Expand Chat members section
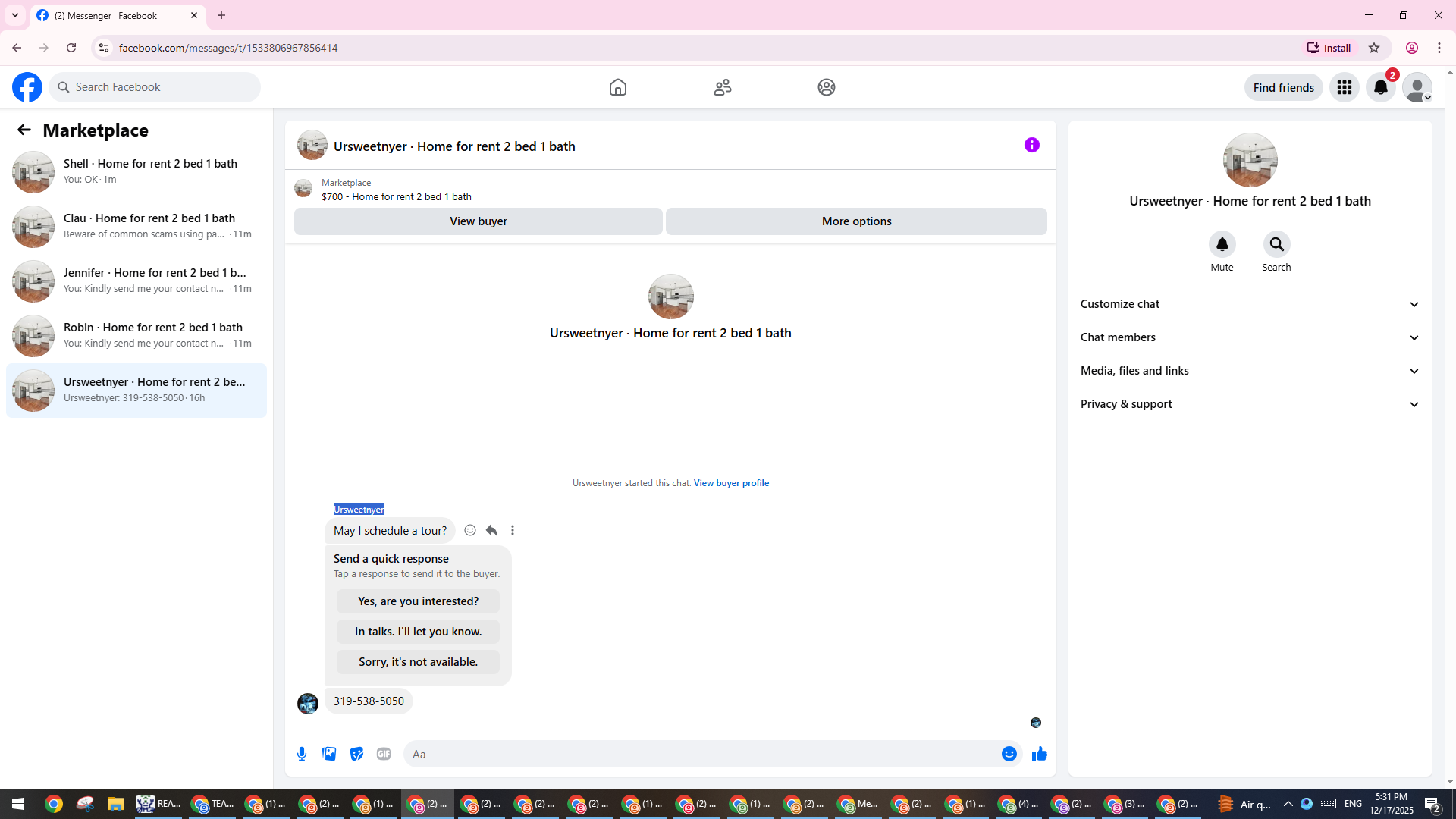1456x819 pixels. [x=1250, y=337]
